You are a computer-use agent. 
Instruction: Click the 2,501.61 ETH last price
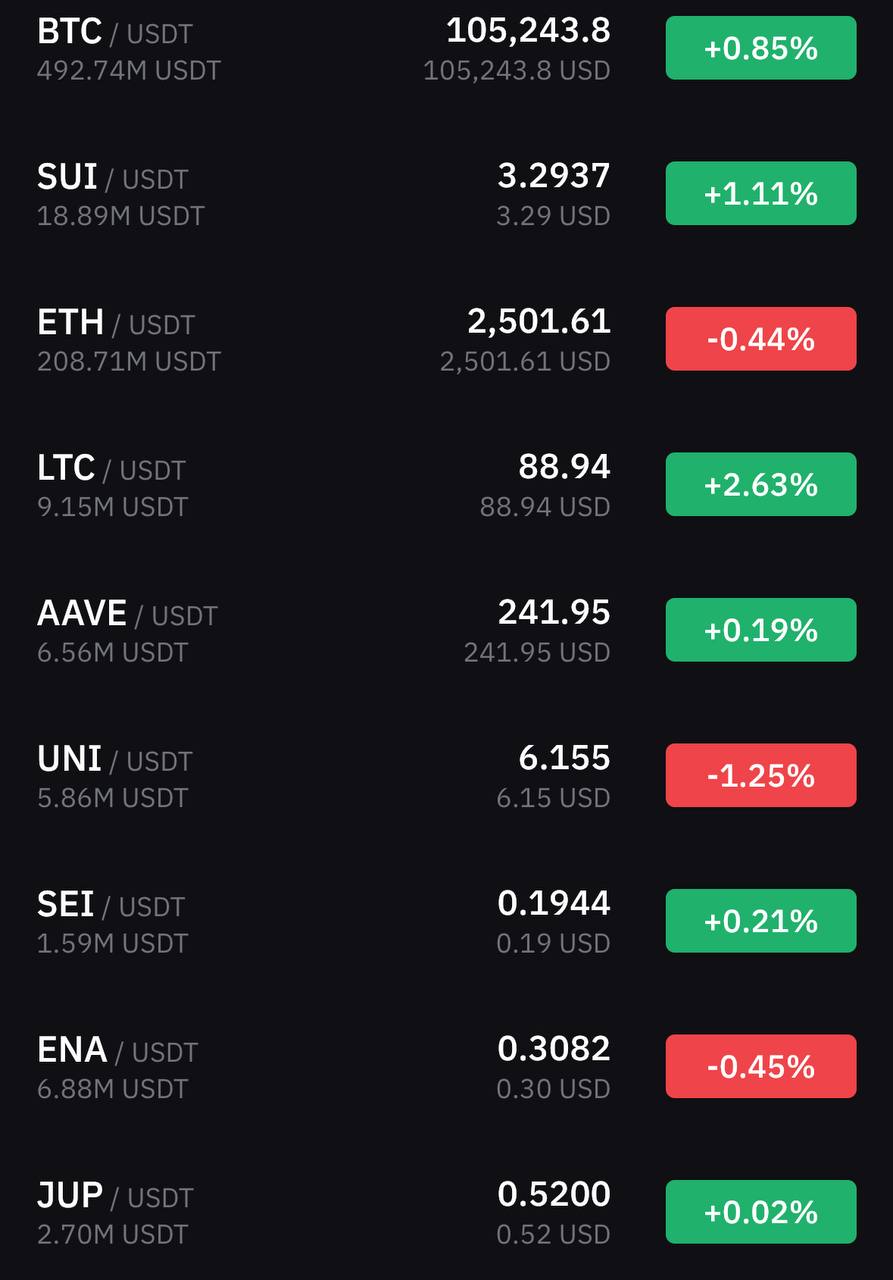point(539,322)
